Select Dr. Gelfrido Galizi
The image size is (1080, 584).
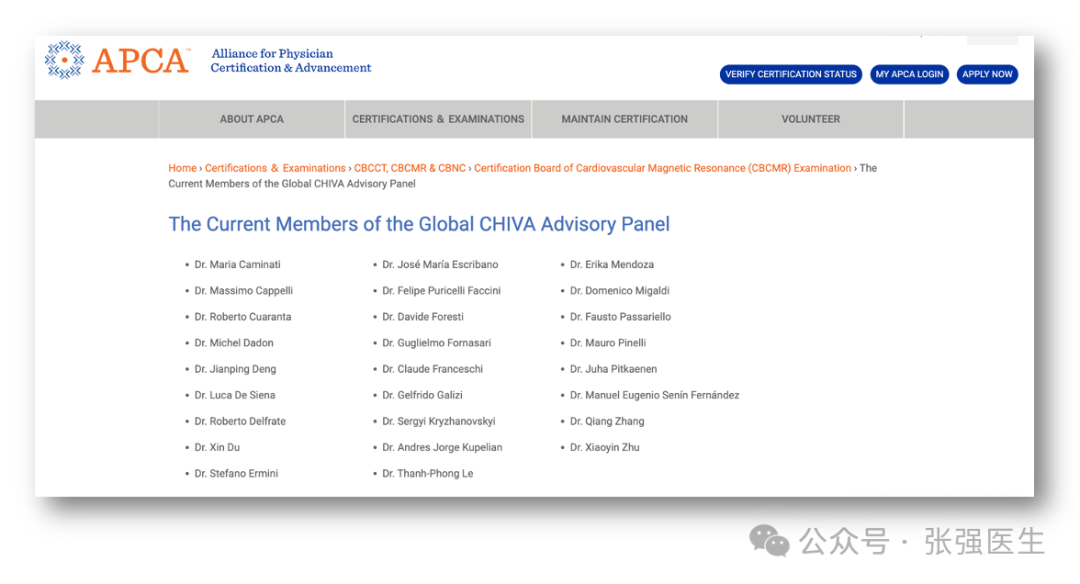(x=422, y=395)
